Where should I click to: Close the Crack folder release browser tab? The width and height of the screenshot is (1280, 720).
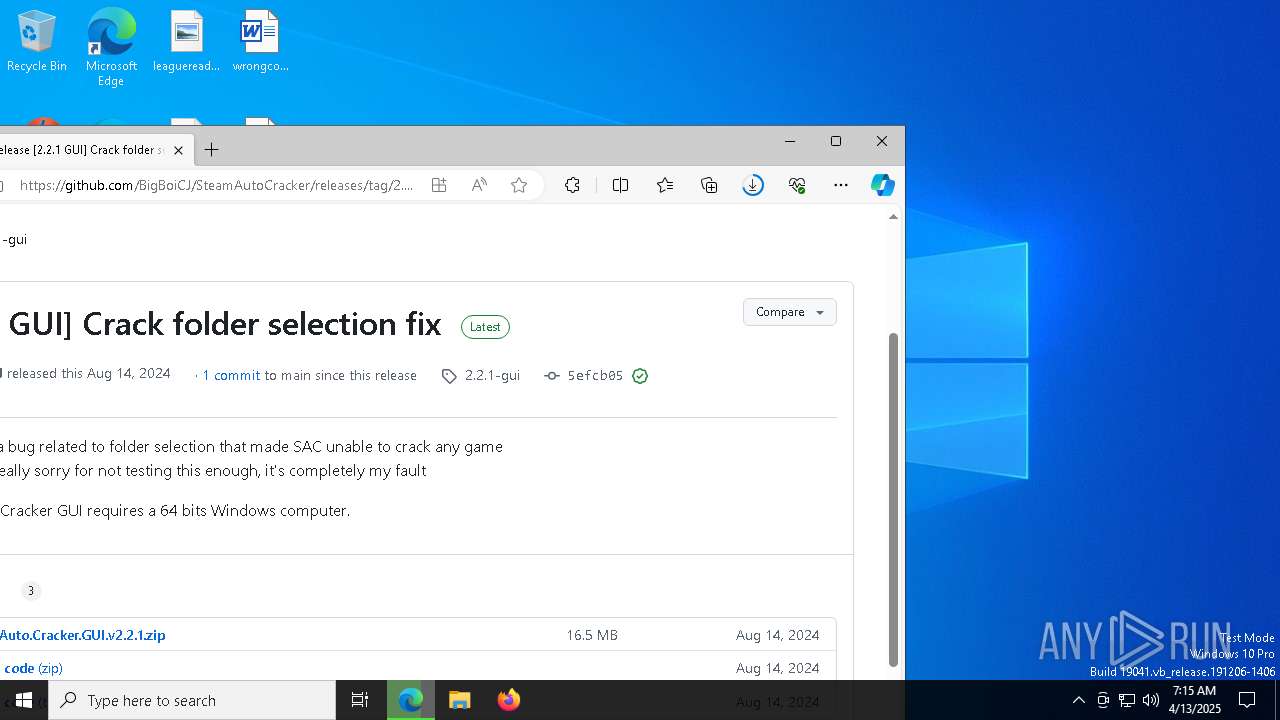(x=178, y=150)
